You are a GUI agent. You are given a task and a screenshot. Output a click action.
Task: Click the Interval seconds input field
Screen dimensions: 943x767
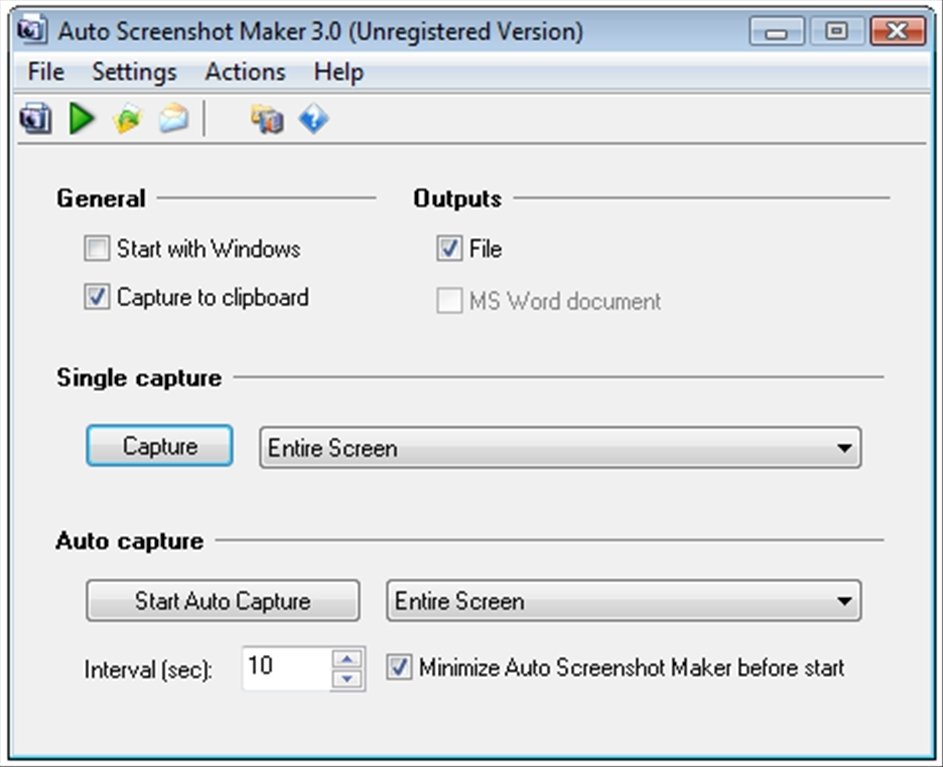(x=287, y=668)
